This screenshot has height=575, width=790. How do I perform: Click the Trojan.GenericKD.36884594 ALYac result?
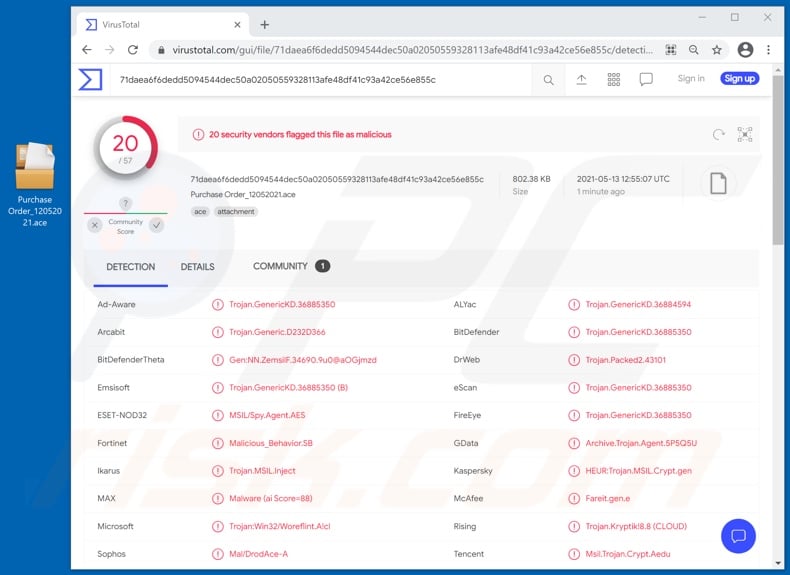[x=638, y=304]
